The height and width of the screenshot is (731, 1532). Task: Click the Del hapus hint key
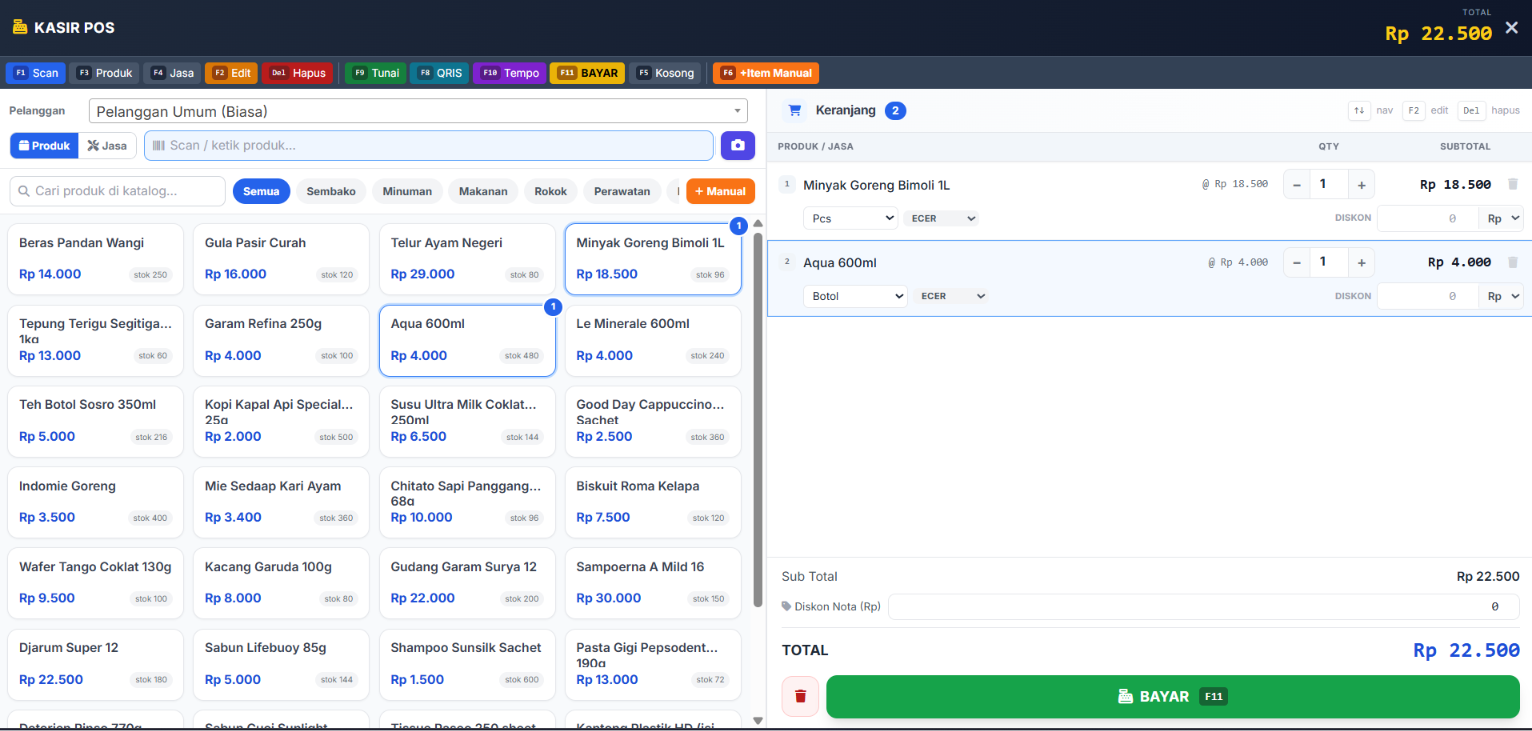pyautogui.click(x=1470, y=111)
